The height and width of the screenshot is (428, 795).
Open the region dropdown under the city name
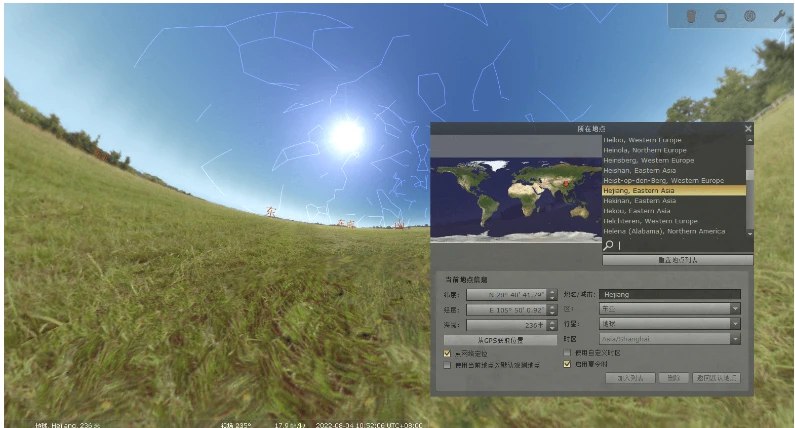tap(735, 309)
